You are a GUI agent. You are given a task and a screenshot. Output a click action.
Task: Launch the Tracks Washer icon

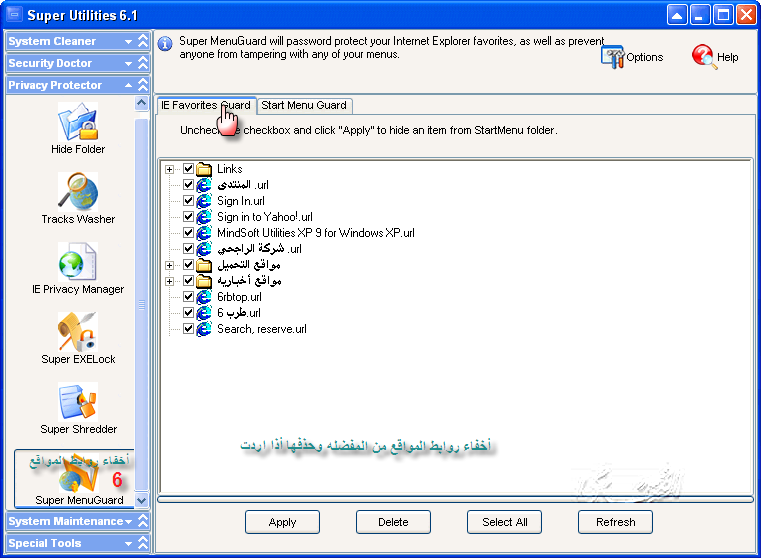tap(78, 191)
